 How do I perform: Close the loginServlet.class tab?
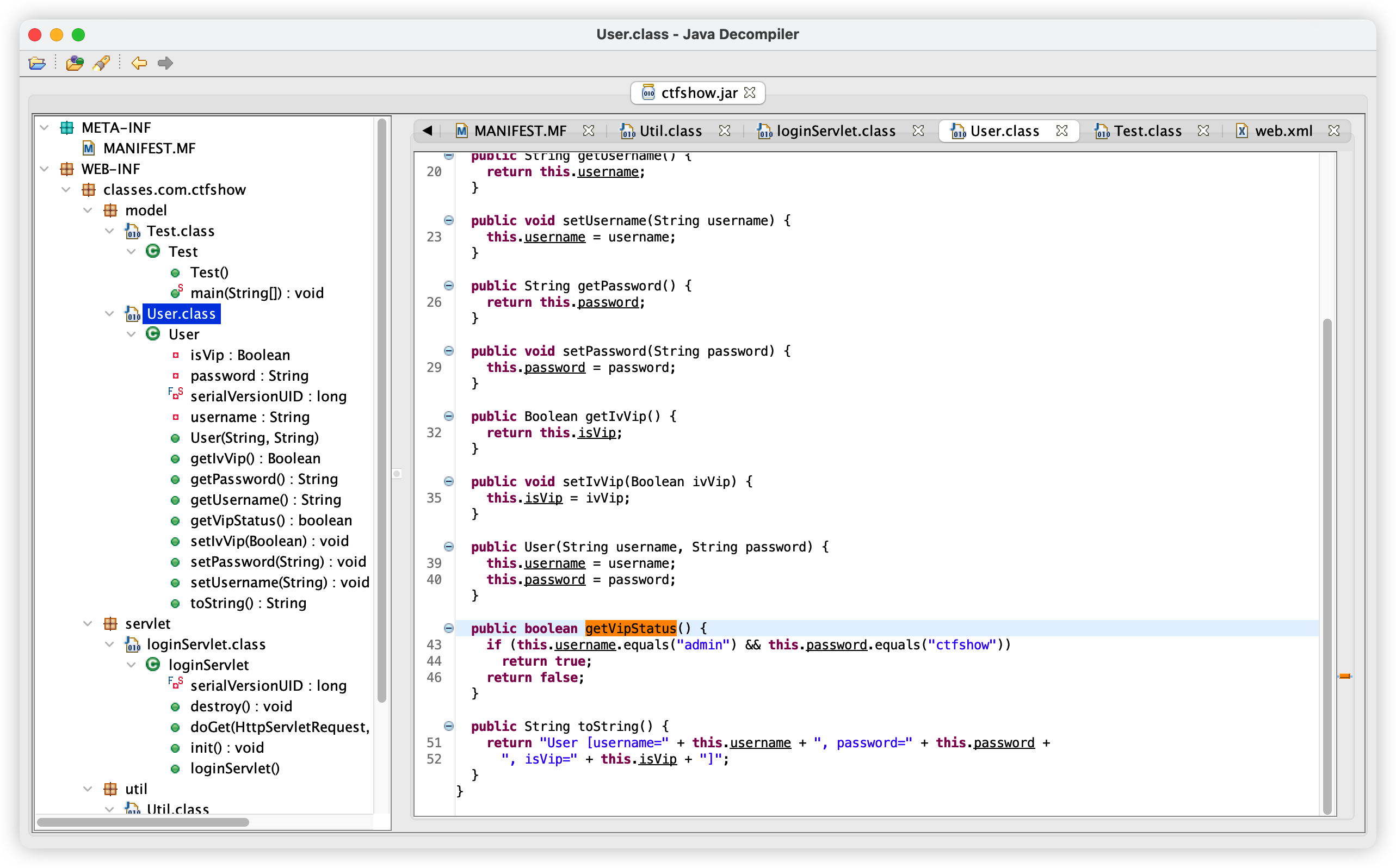pos(918,131)
